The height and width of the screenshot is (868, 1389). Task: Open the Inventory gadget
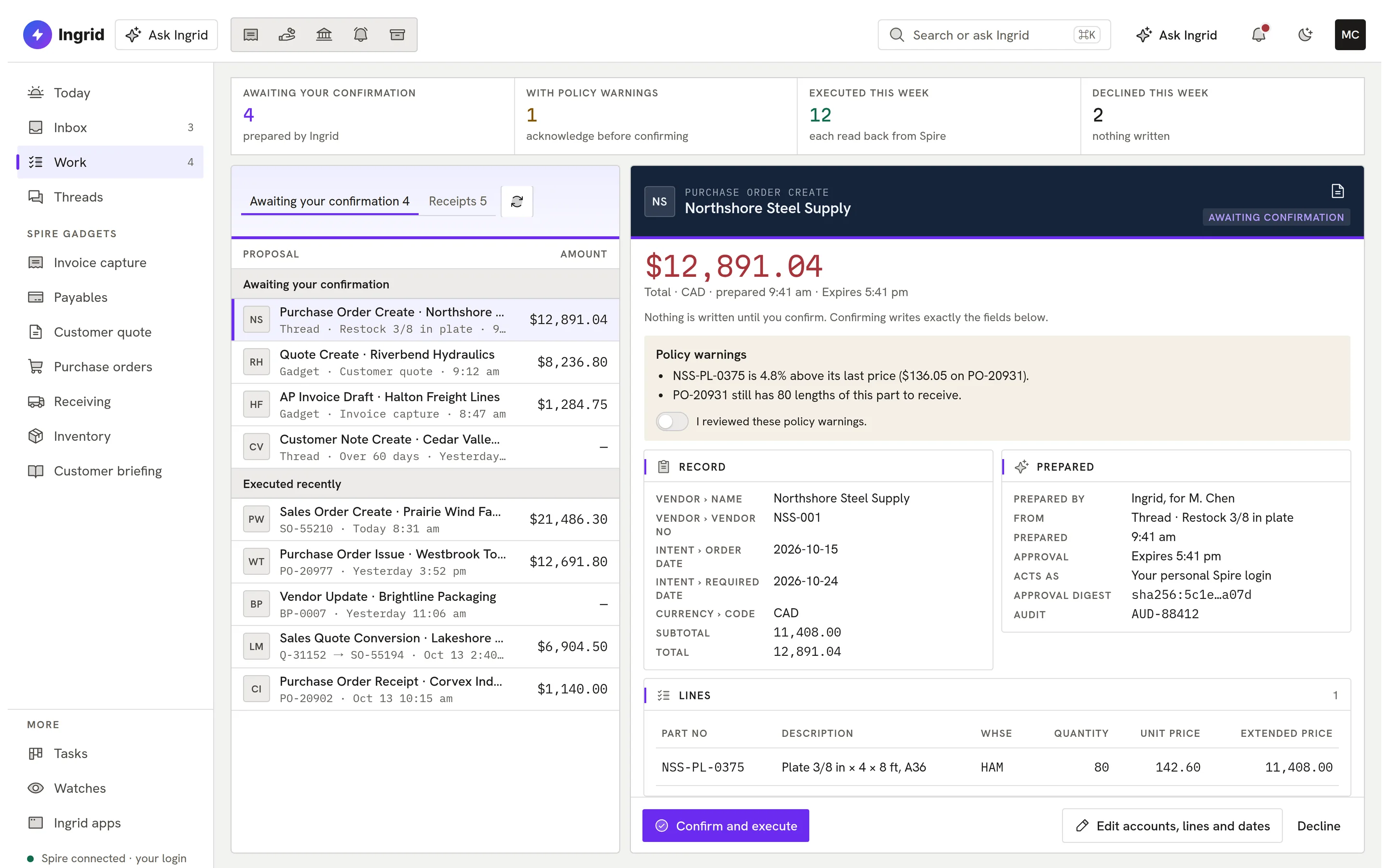pos(110,436)
